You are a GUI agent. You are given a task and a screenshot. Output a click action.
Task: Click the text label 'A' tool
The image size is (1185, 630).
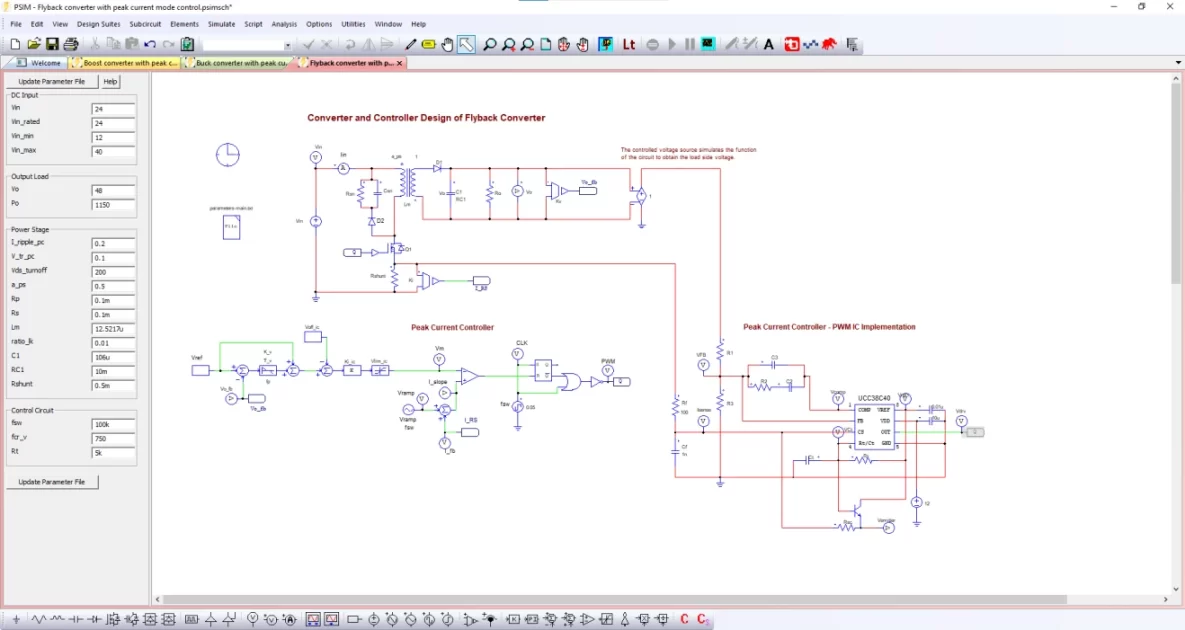pyautogui.click(x=769, y=44)
